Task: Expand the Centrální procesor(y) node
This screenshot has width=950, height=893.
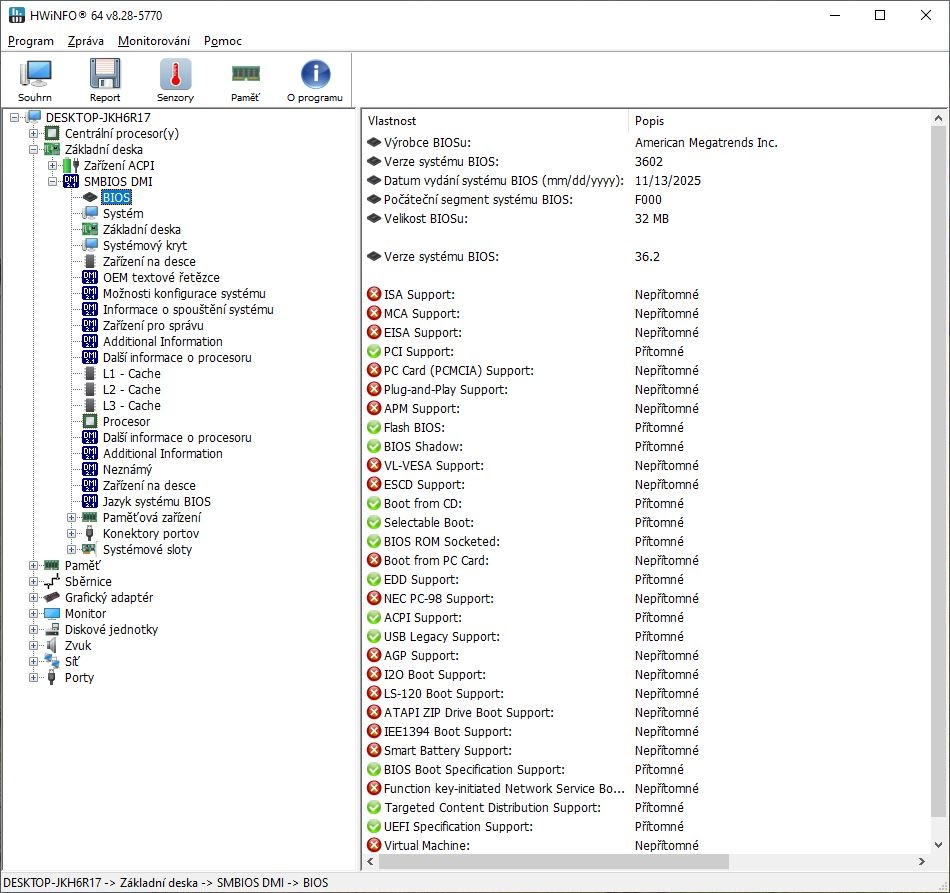Action: (x=34, y=134)
